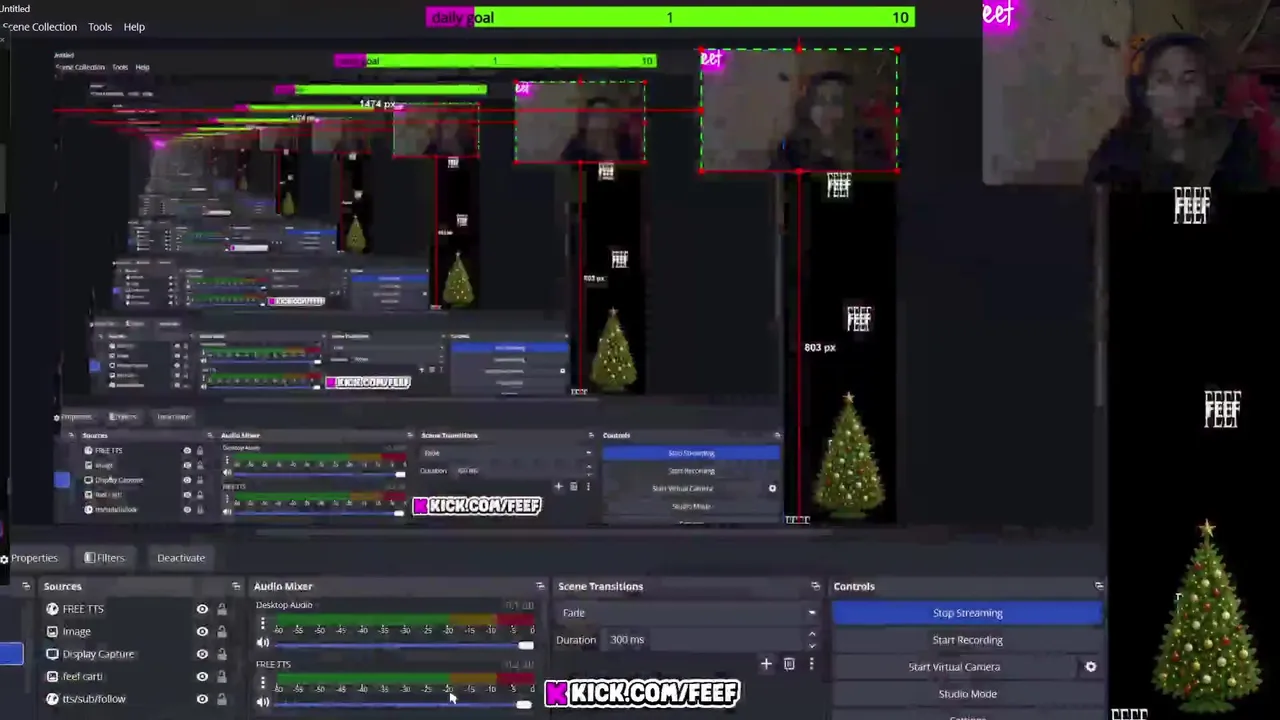Image resolution: width=1280 pixels, height=720 pixels.
Task: Hide the tts/sub/follow source with eye icon
Action: coord(202,699)
